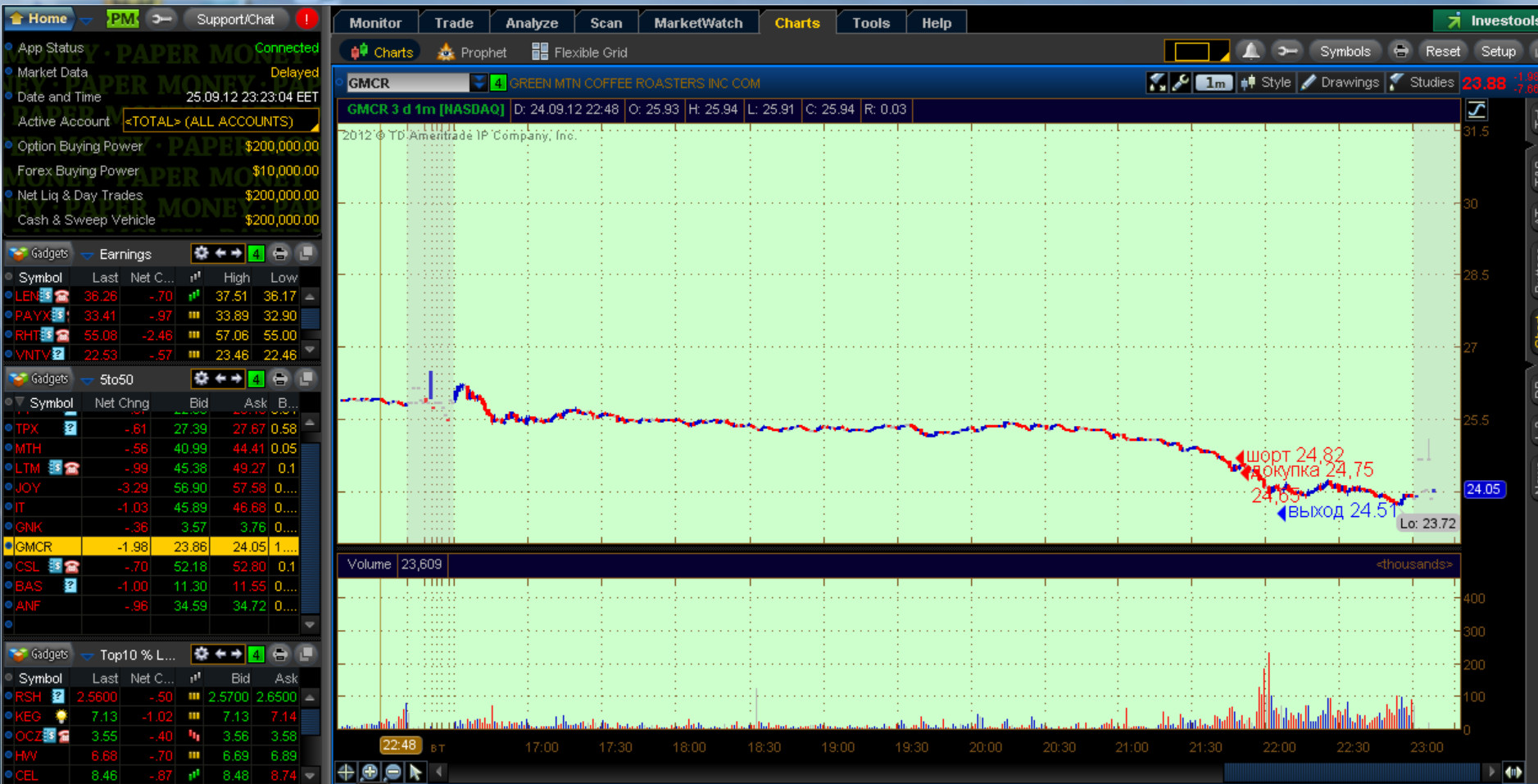Click the dollar notepad icon on PAYX row
Image resolution: width=1538 pixels, height=784 pixels.
(x=59, y=315)
